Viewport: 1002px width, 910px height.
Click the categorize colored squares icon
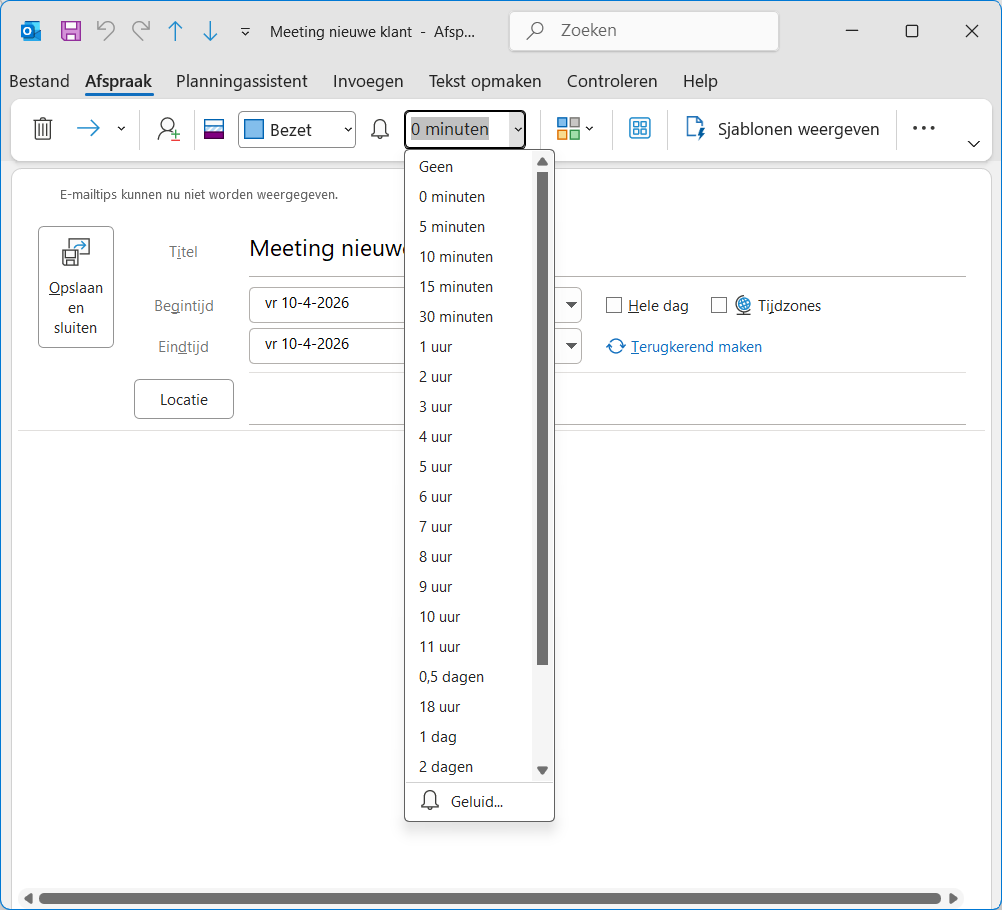pyautogui.click(x=568, y=129)
